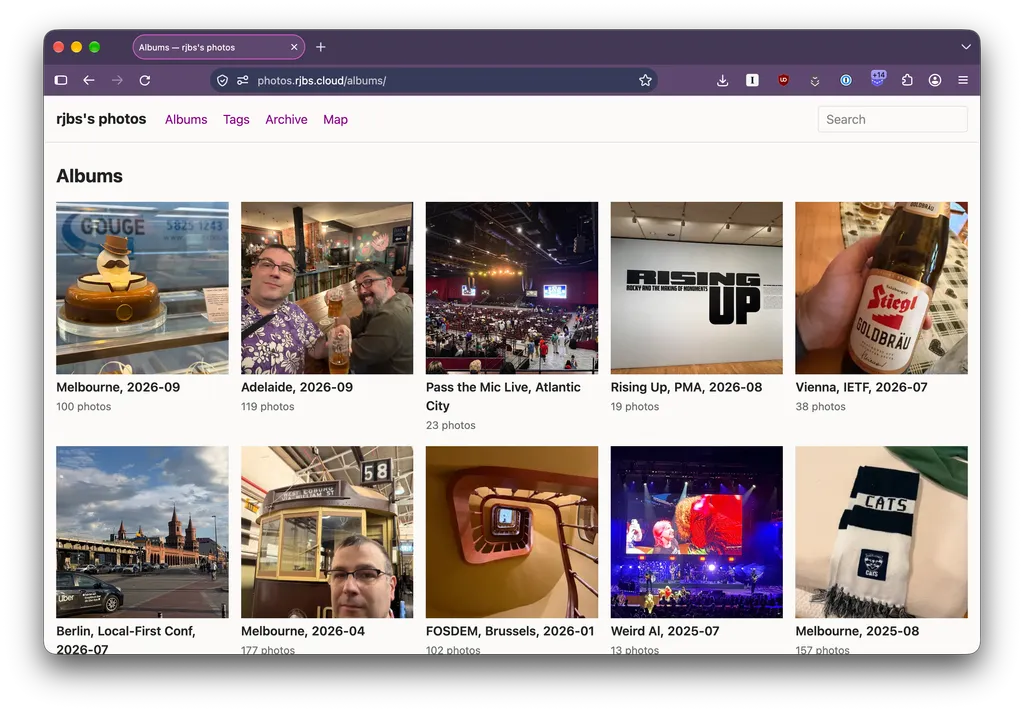Bookmark this page with the star
This screenshot has width=1024, height=712.
(645, 80)
